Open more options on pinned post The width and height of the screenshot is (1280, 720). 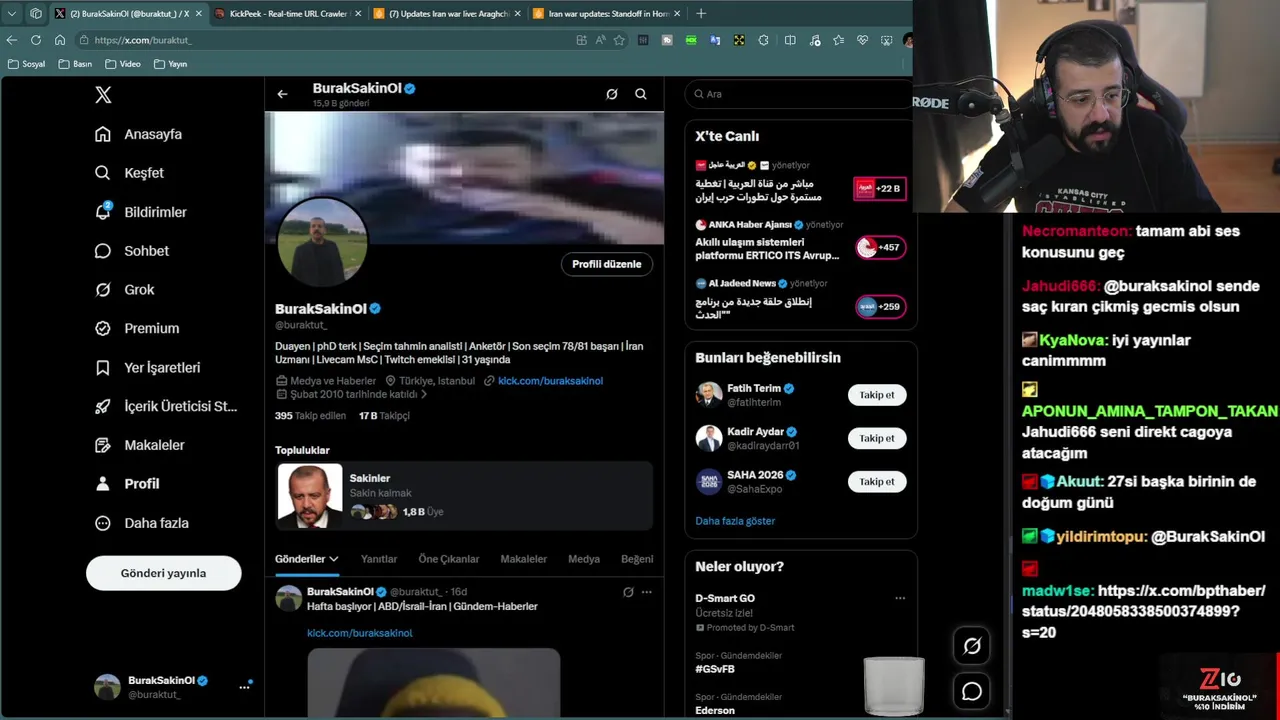tap(647, 592)
